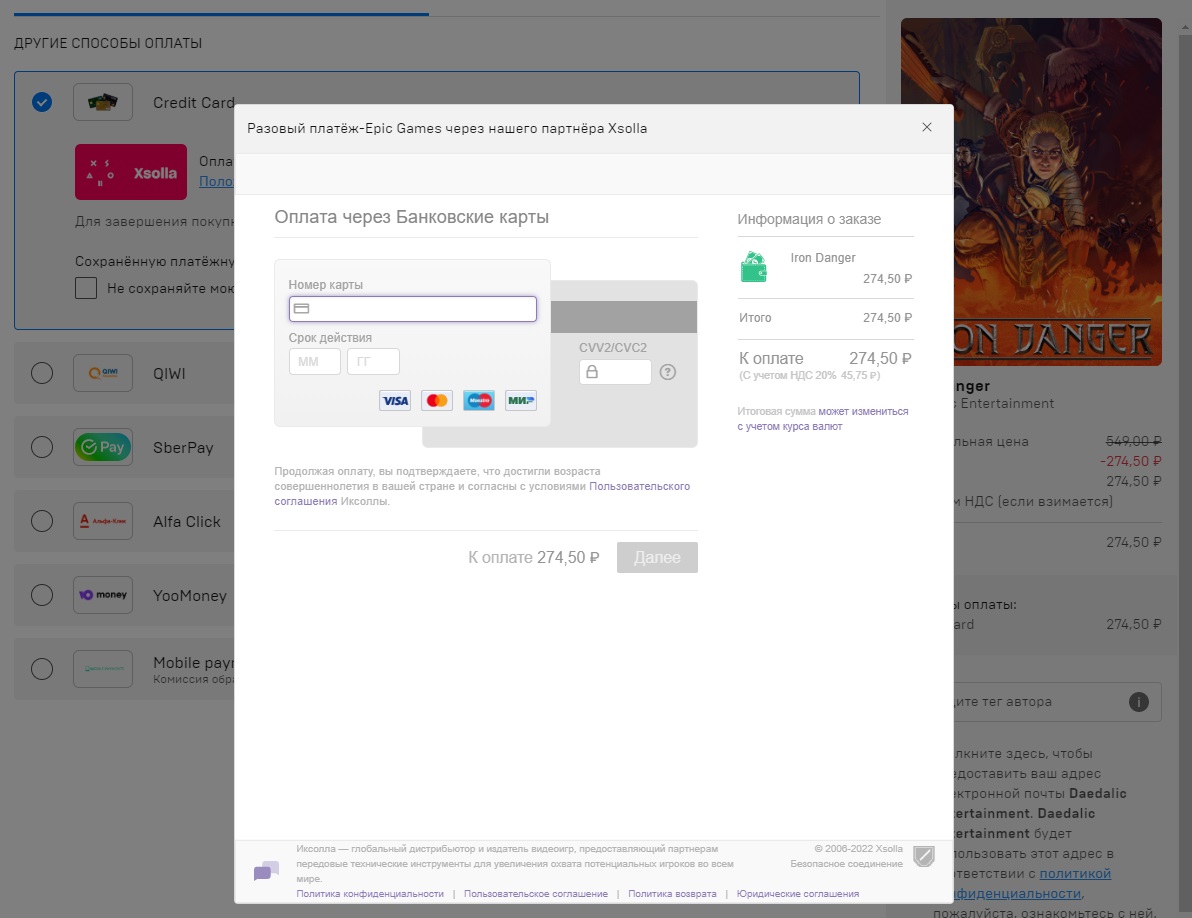Click the МИР card logo
Screen dimensions: 1192x918
(521, 400)
